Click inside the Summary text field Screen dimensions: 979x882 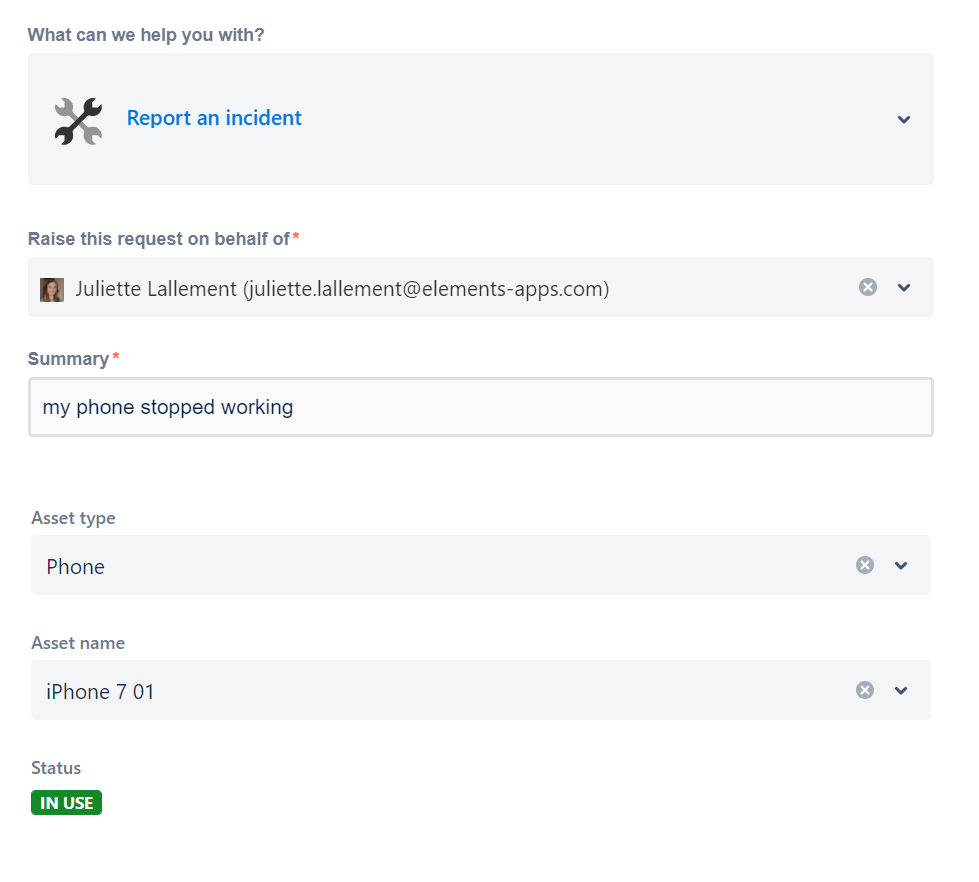480,407
